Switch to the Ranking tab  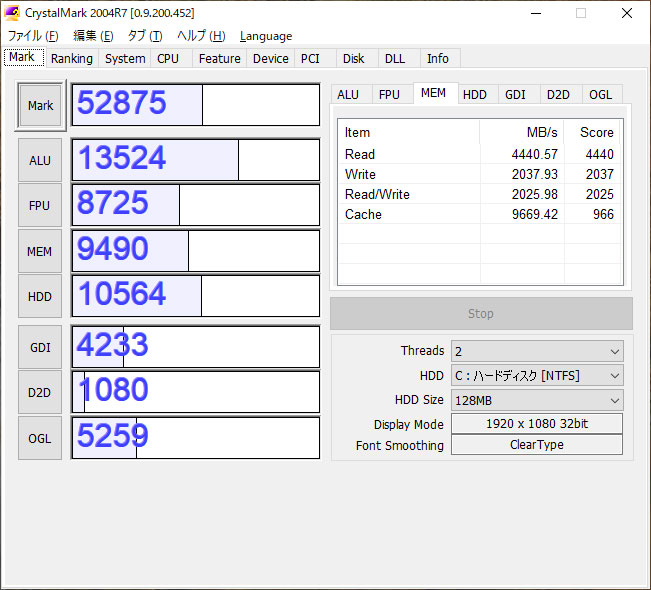[x=72, y=59]
